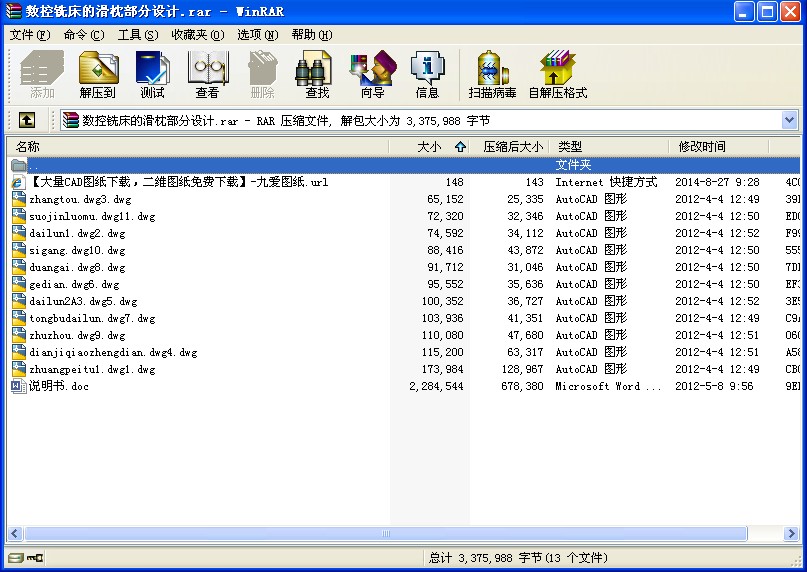This screenshot has width=807, height=572.
Task: Click 'Internet 快捷方式' type cell
Action: pyautogui.click(x=606, y=182)
